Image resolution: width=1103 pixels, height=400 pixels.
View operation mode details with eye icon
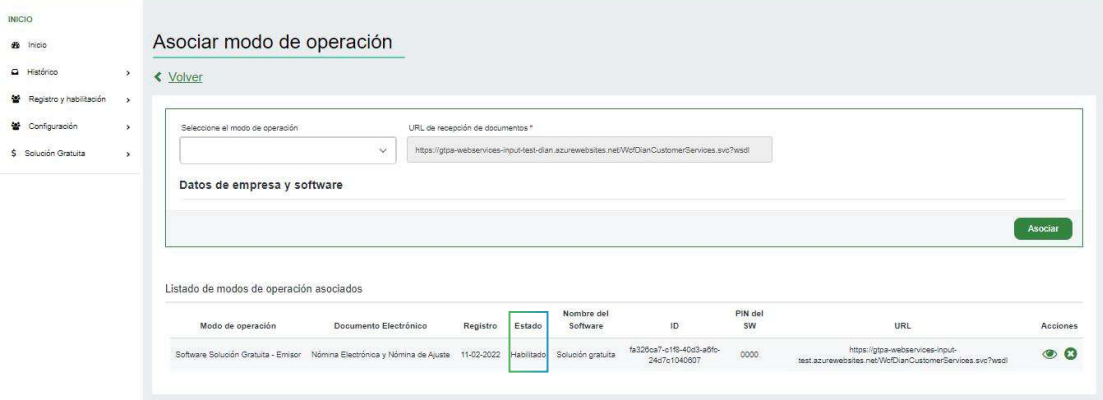[x=1050, y=354]
